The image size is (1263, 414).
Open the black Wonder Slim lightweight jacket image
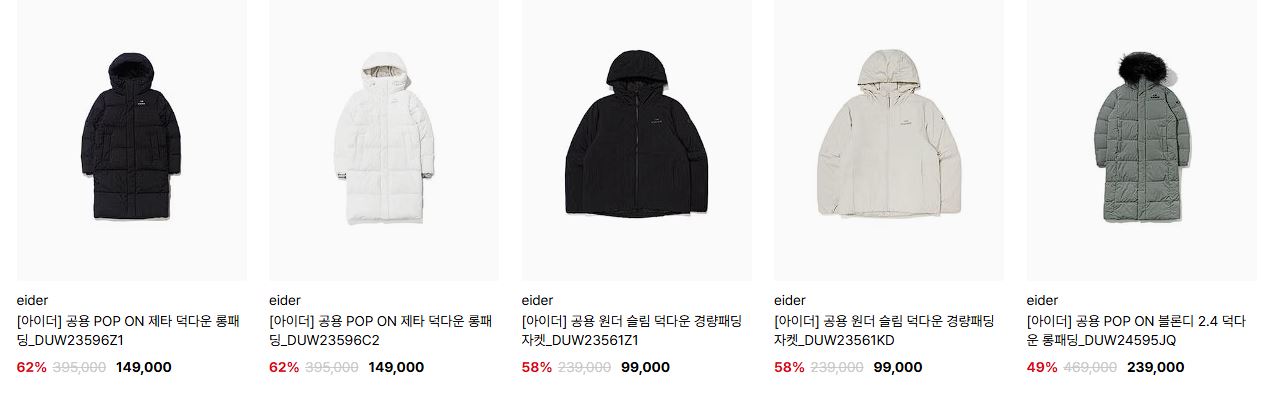point(637,140)
